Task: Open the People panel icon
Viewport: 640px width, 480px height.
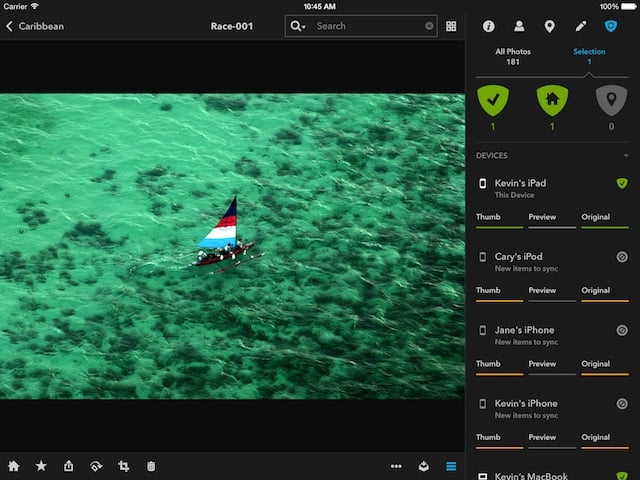Action: click(x=519, y=26)
